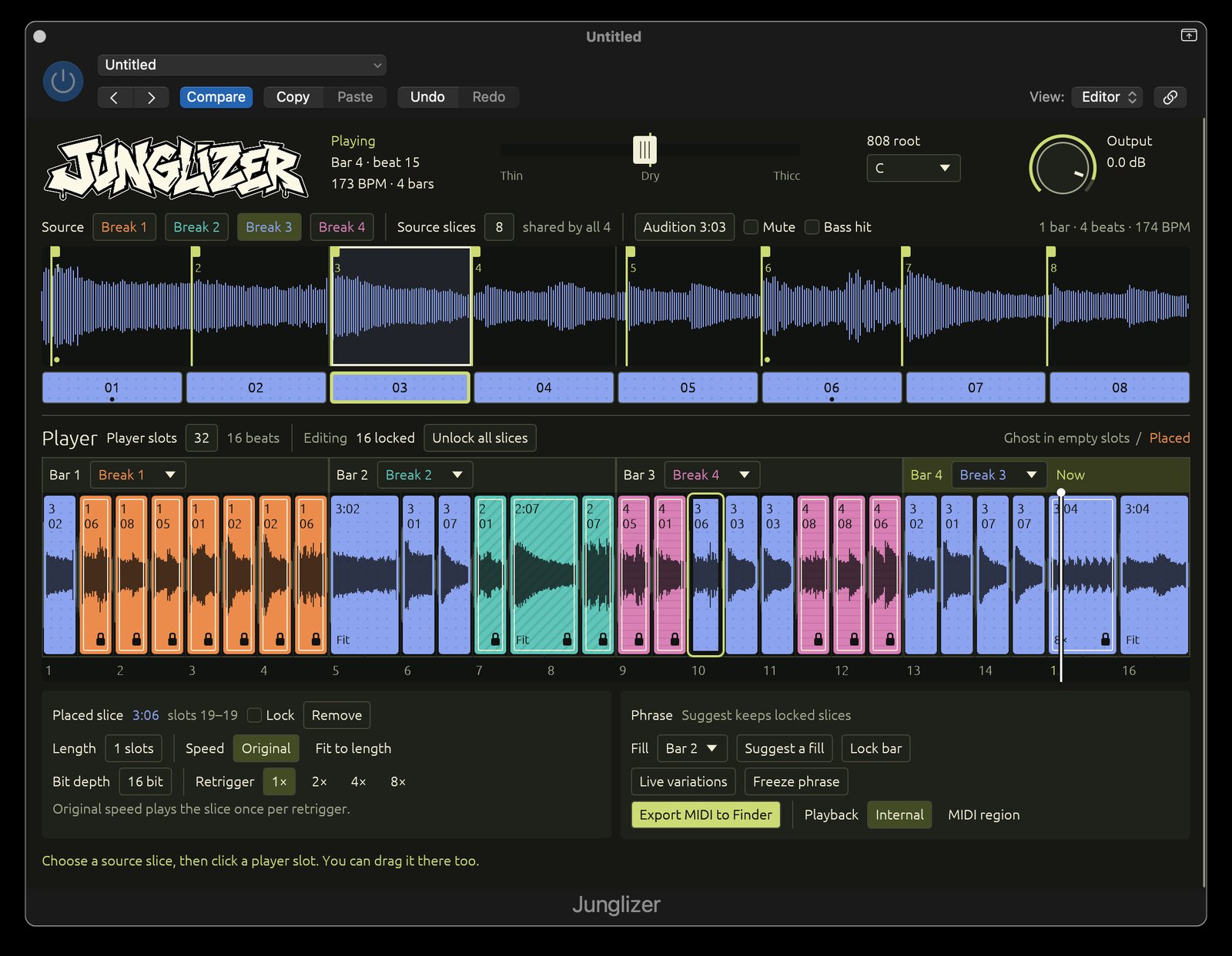Switch source to Break 1
This screenshot has height=956, width=1232.
(124, 227)
